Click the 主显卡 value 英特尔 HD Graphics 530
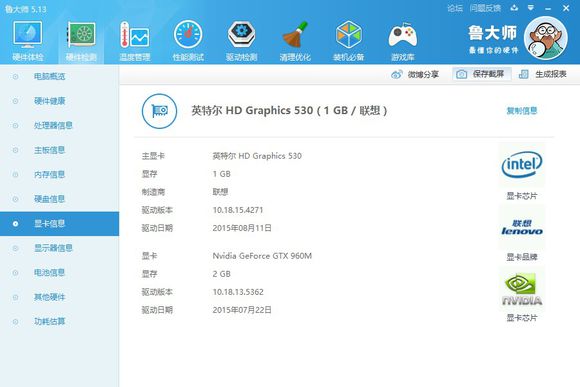Viewport: 580px width, 387px height. click(x=257, y=156)
